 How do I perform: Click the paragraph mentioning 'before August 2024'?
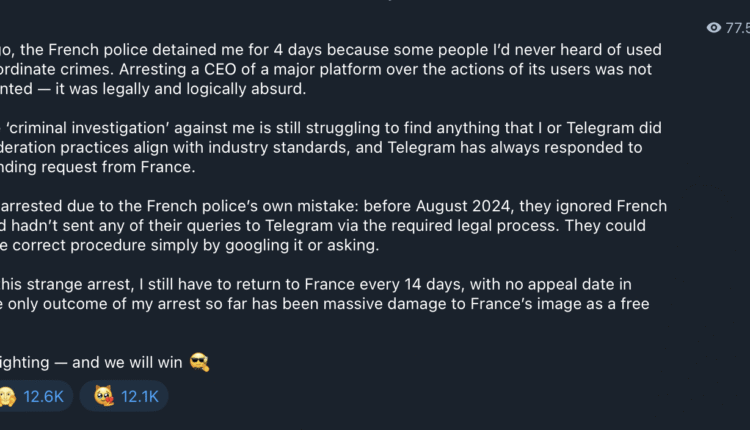(x=330, y=225)
